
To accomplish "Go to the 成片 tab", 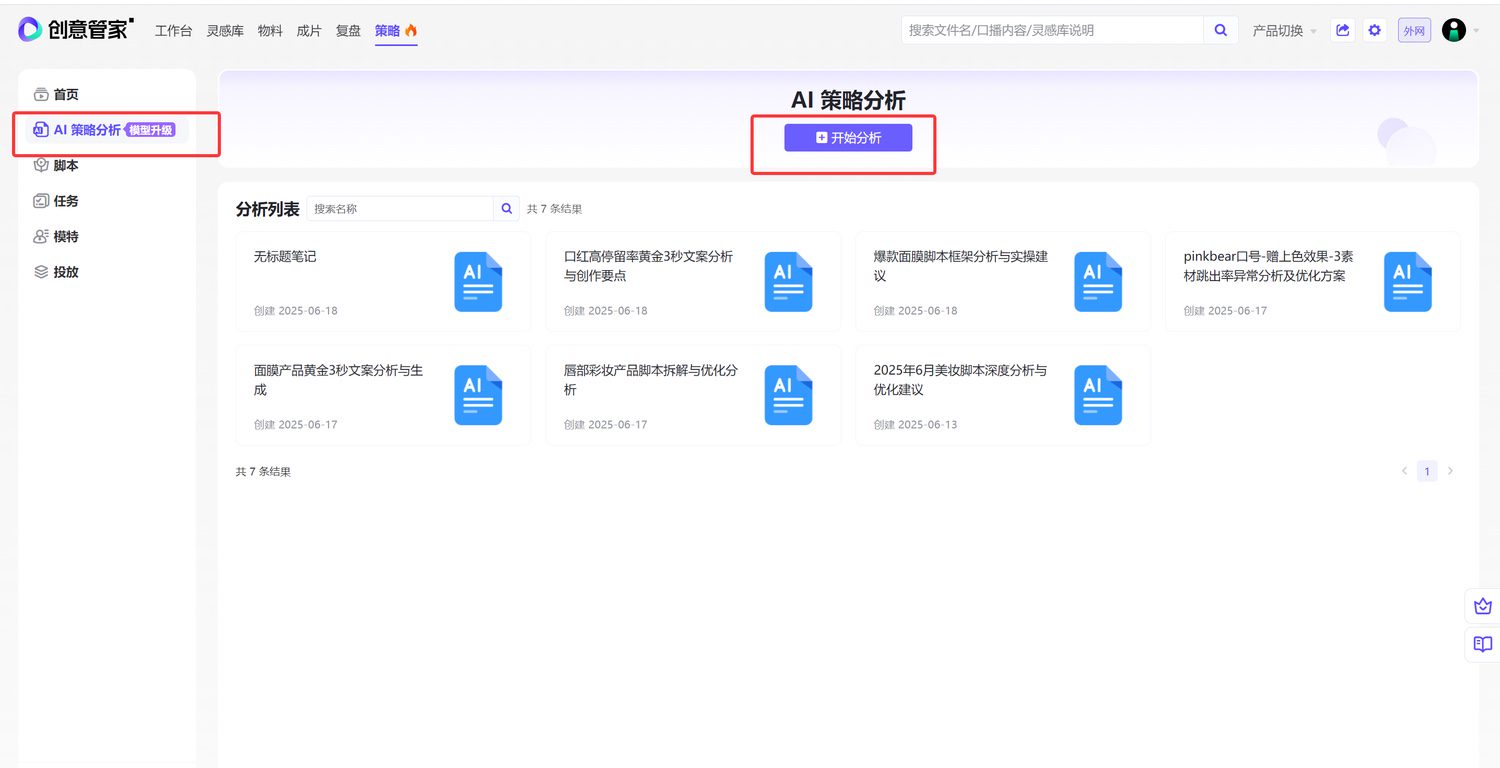I will pyautogui.click(x=309, y=31).
